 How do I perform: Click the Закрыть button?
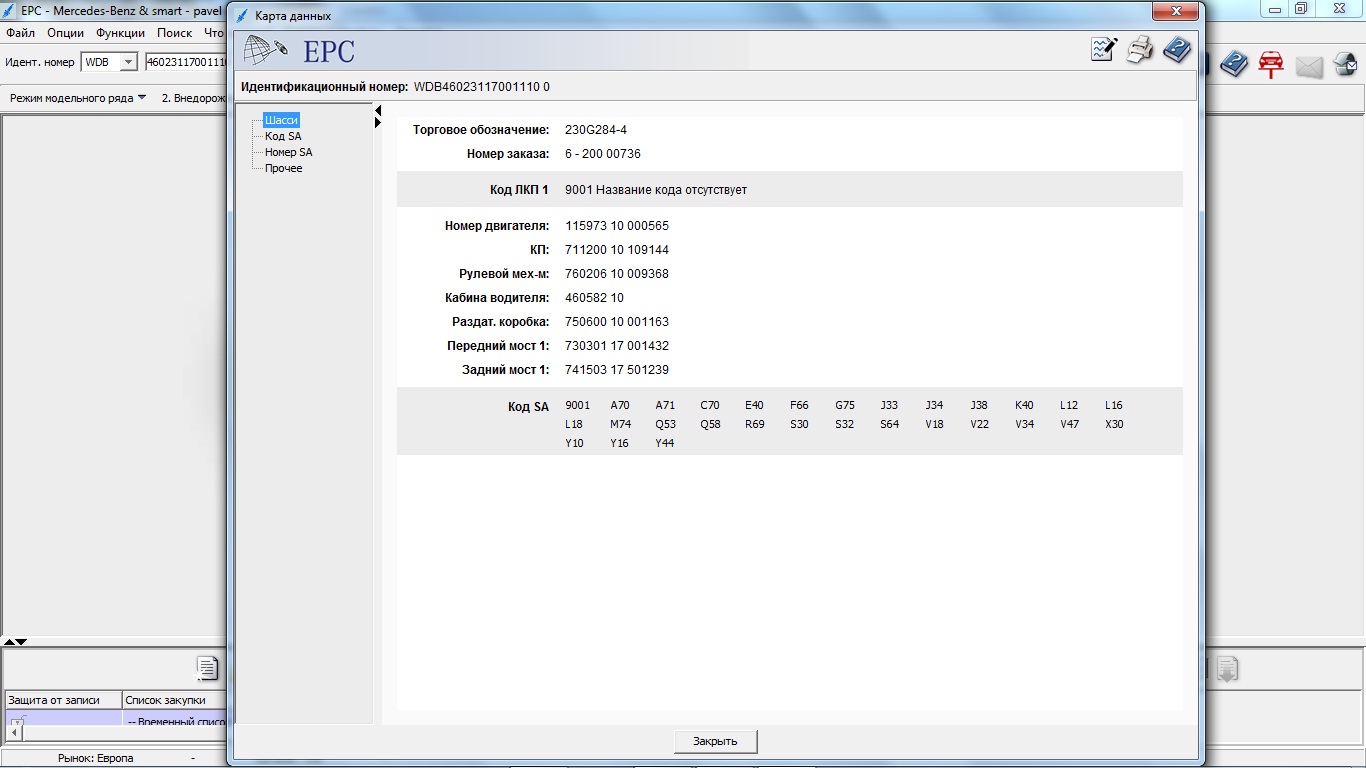pyautogui.click(x=716, y=741)
